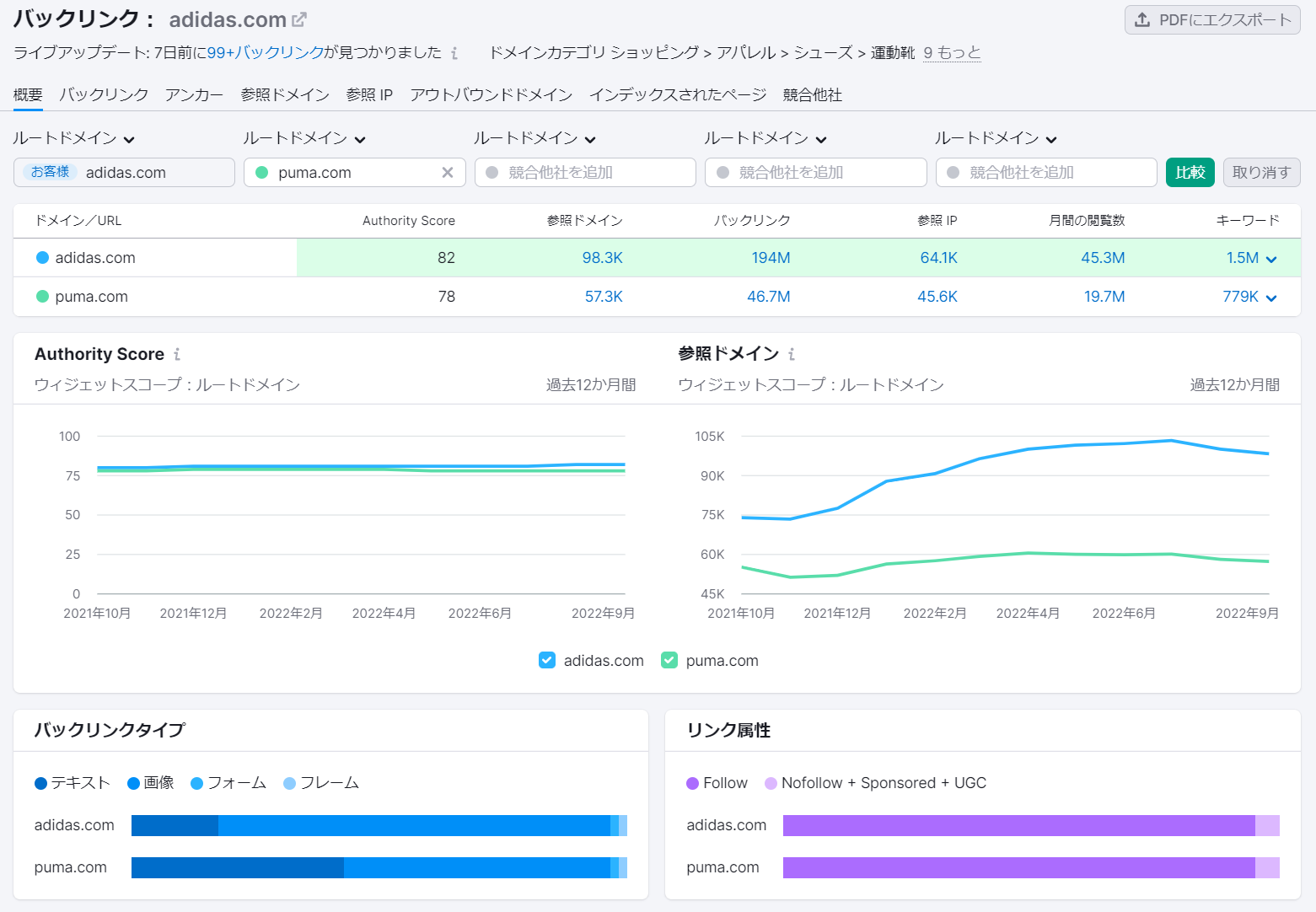Viewport: 1316px width, 912px height.
Task: Switch to the 参照 IP tab
Action: pyautogui.click(x=369, y=94)
